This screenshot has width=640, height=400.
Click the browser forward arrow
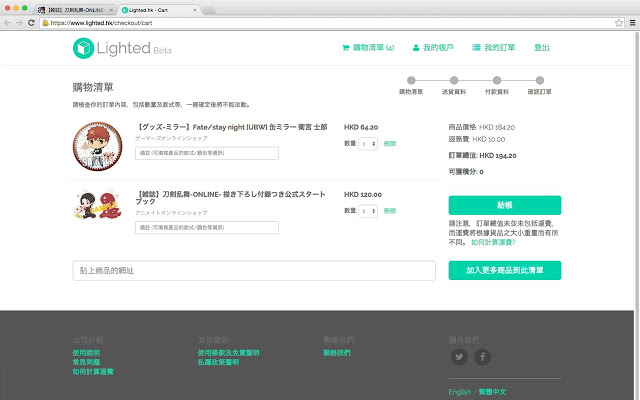pos(19,22)
